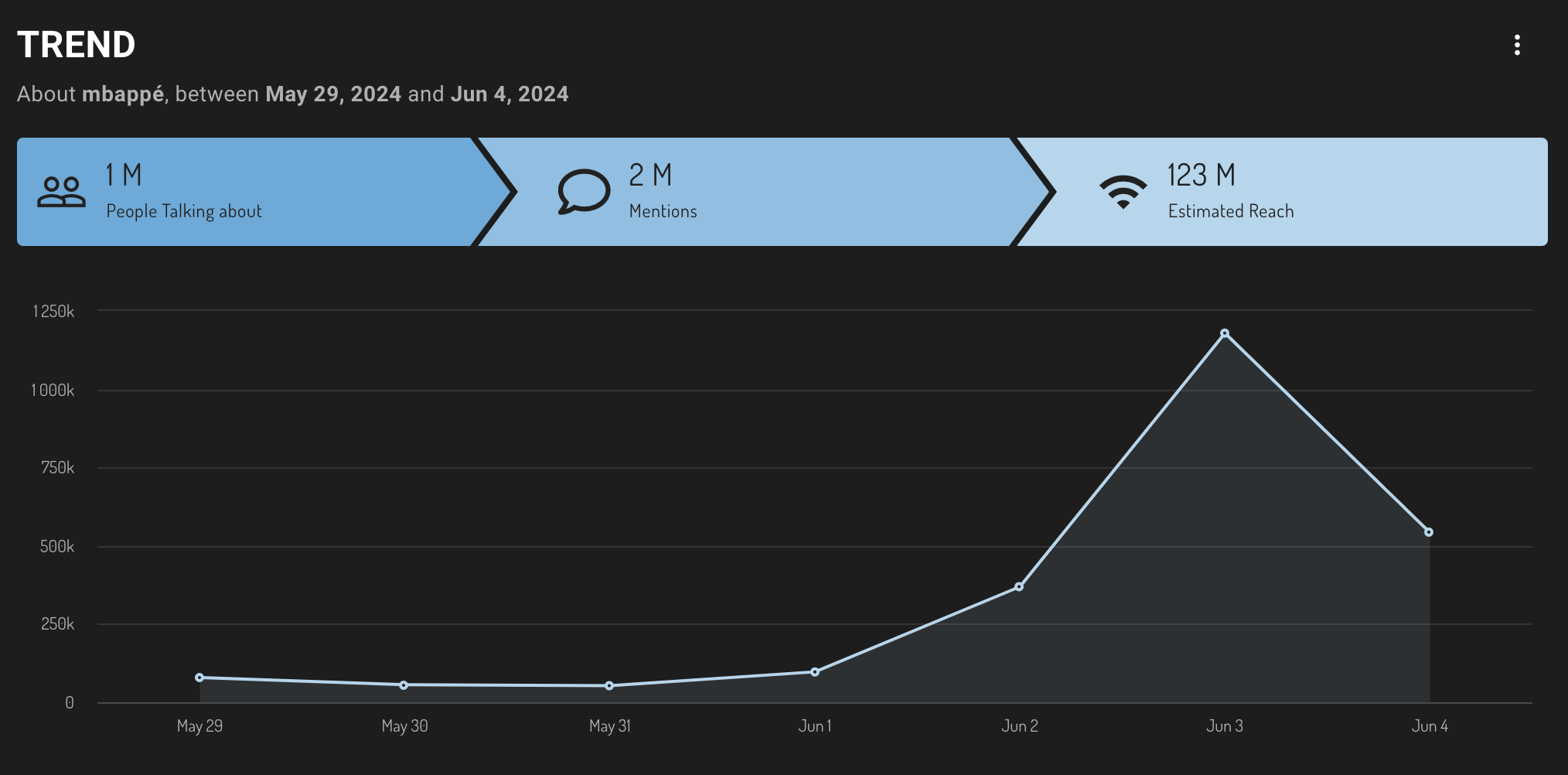The width and height of the screenshot is (1568, 775).
Task: Click the '123 M' reach value
Action: point(1202,175)
